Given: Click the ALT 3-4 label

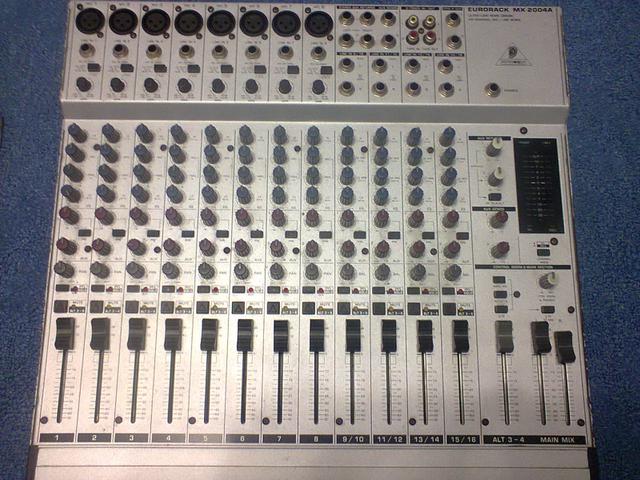Looking at the screenshot, I should (507, 439).
